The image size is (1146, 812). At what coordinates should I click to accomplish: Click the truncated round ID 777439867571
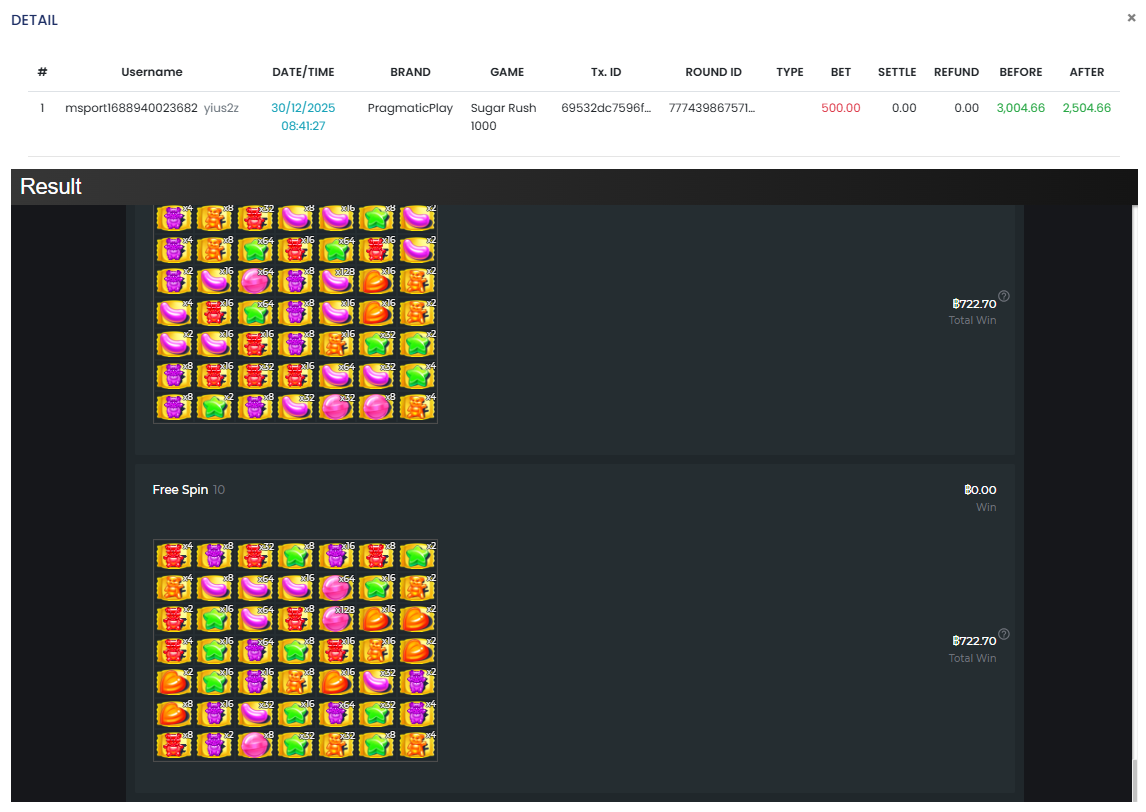[712, 108]
